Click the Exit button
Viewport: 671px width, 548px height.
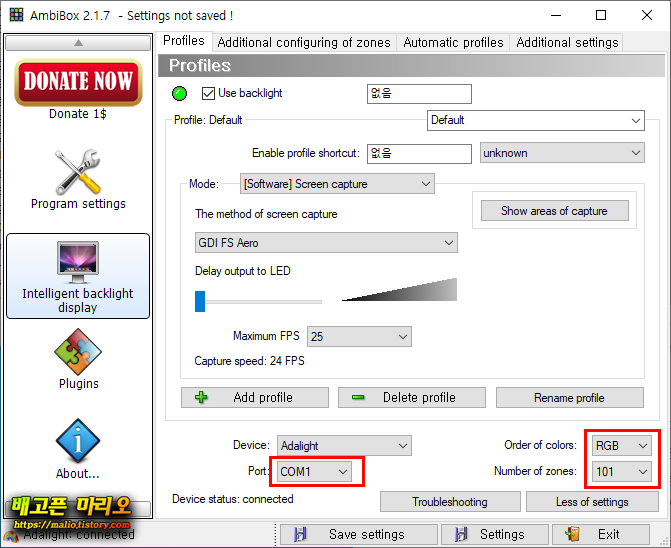point(601,534)
